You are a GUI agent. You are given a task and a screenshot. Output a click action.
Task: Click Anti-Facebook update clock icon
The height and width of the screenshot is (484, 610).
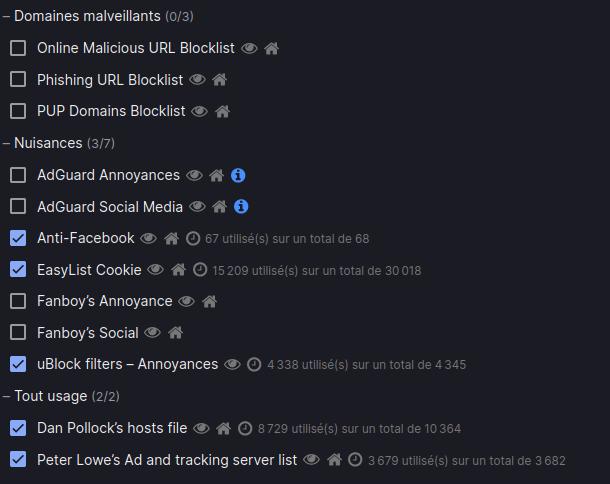tap(193, 238)
